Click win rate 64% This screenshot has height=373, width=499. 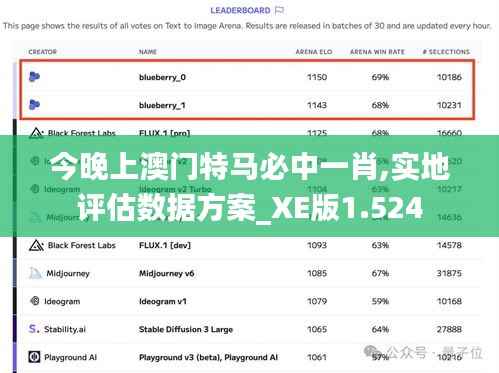pyautogui.click(x=380, y=329)
